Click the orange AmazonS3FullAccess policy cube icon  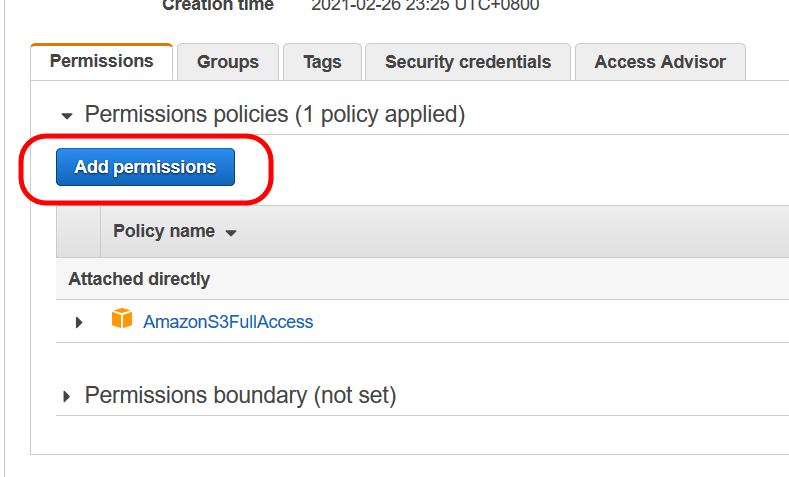click(x=122, y=320)
